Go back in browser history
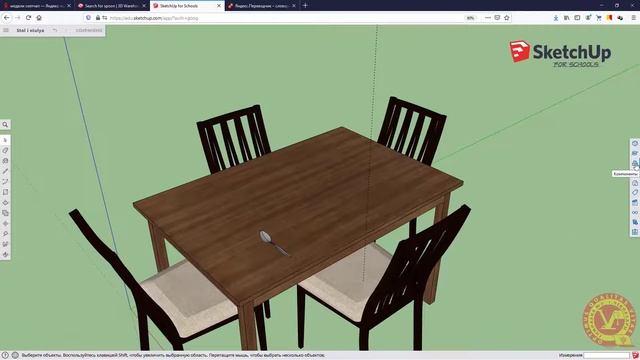 pos(7,18)
